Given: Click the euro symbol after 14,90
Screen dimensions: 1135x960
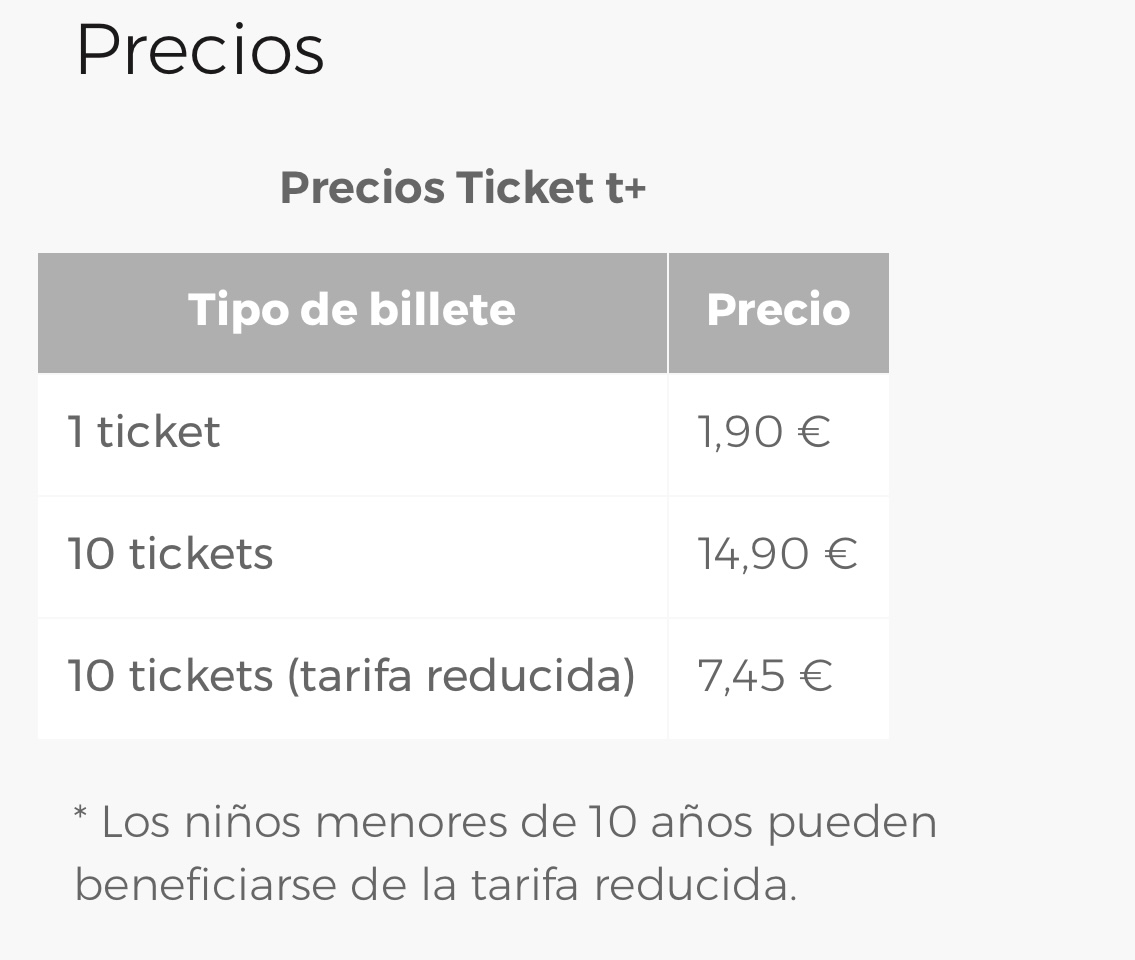Looking at the screenshot, I should [x=841, y=554].
